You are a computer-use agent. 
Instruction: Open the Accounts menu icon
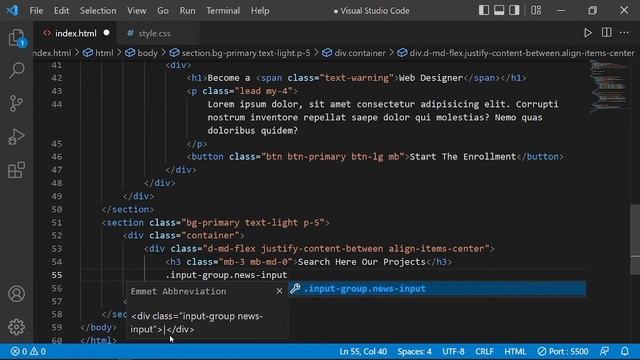pyautogui.click(x=16, y=294)
